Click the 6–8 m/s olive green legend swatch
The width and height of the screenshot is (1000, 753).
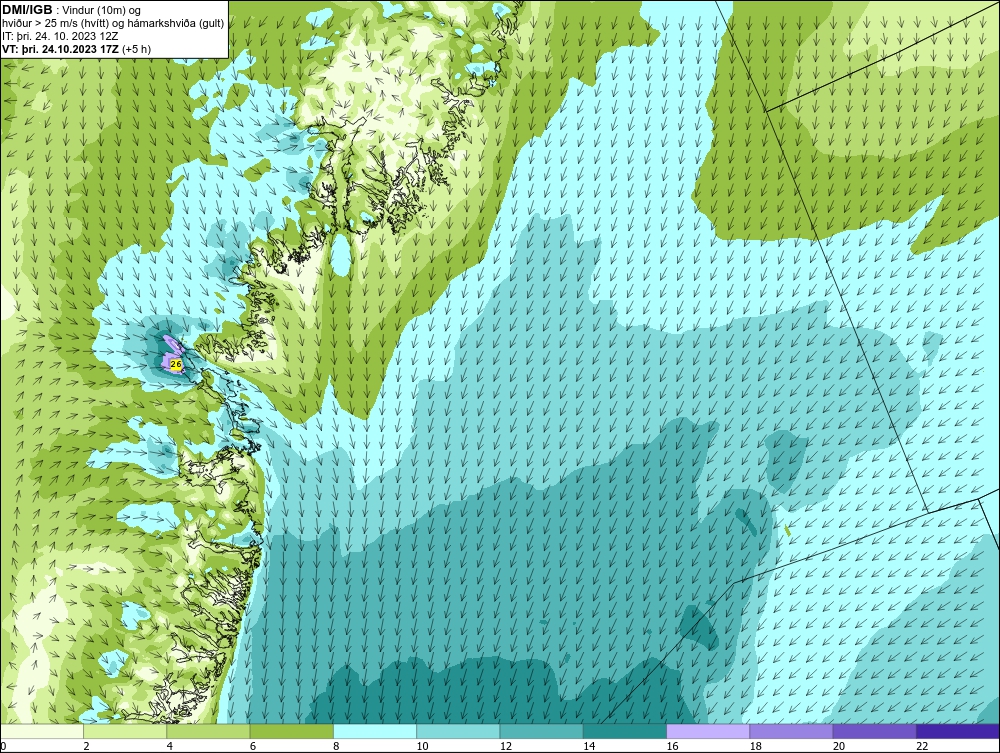291,731
